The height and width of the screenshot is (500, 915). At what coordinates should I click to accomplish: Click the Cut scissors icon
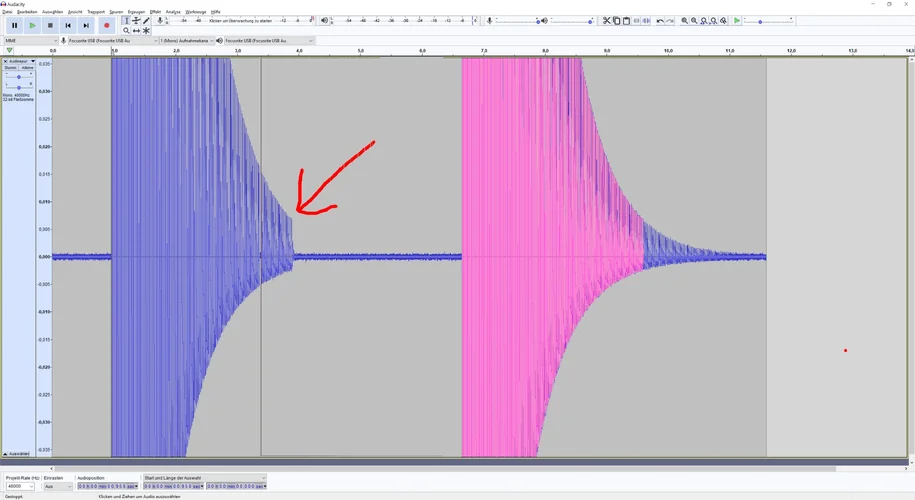coord(606,20)
